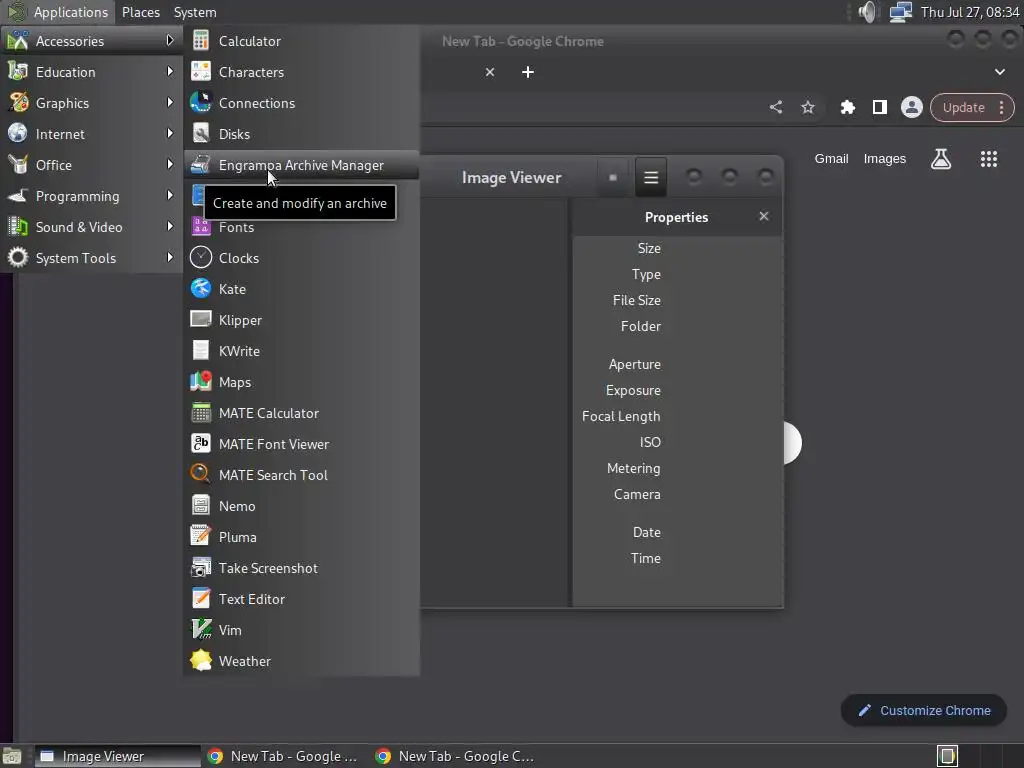Image resolution: width=1024 pixels, height=768 pixels.
Task: Click the small square button in Image Viewer header
Action: point(613,177)
